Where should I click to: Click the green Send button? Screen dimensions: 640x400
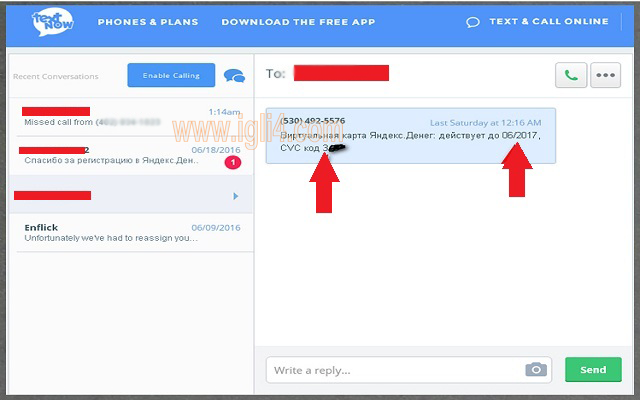coord(593,370)
